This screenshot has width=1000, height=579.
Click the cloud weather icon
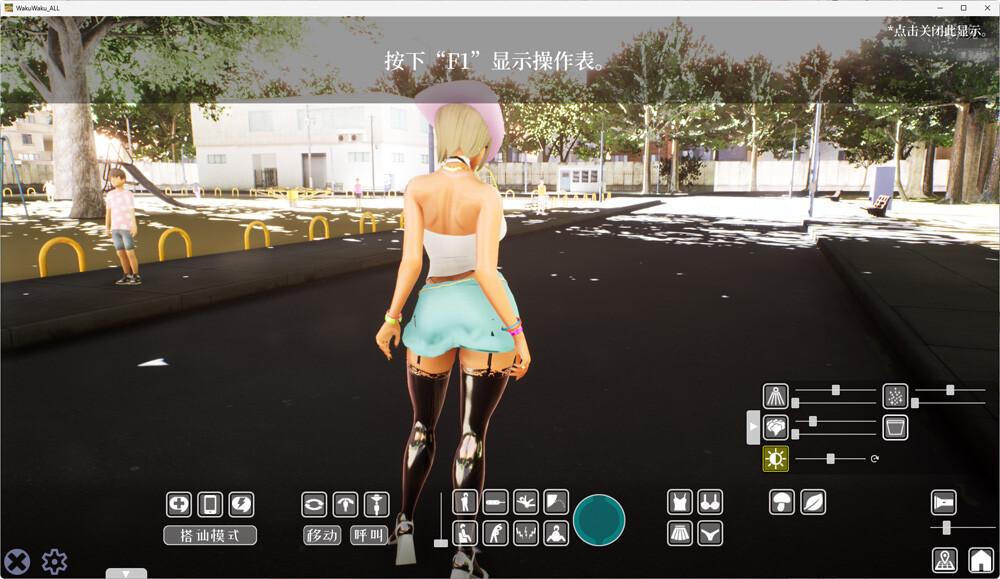click(776, 427)
